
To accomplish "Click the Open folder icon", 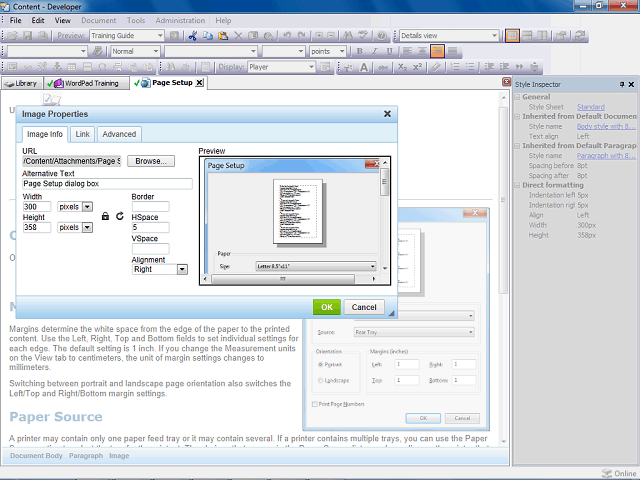I will tap(12, 36).
